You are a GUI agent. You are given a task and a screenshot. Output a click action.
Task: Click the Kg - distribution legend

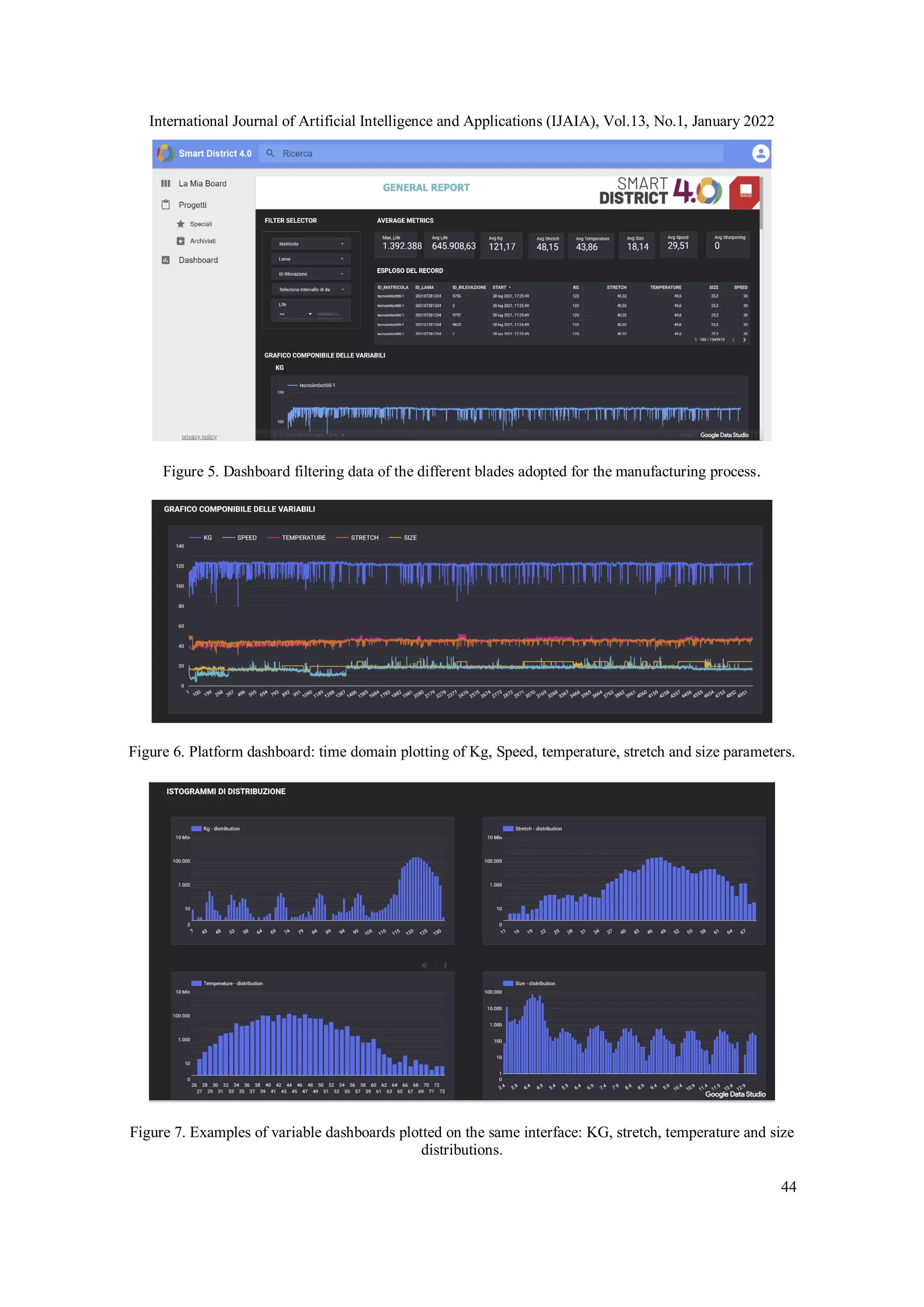click(216, 828)
